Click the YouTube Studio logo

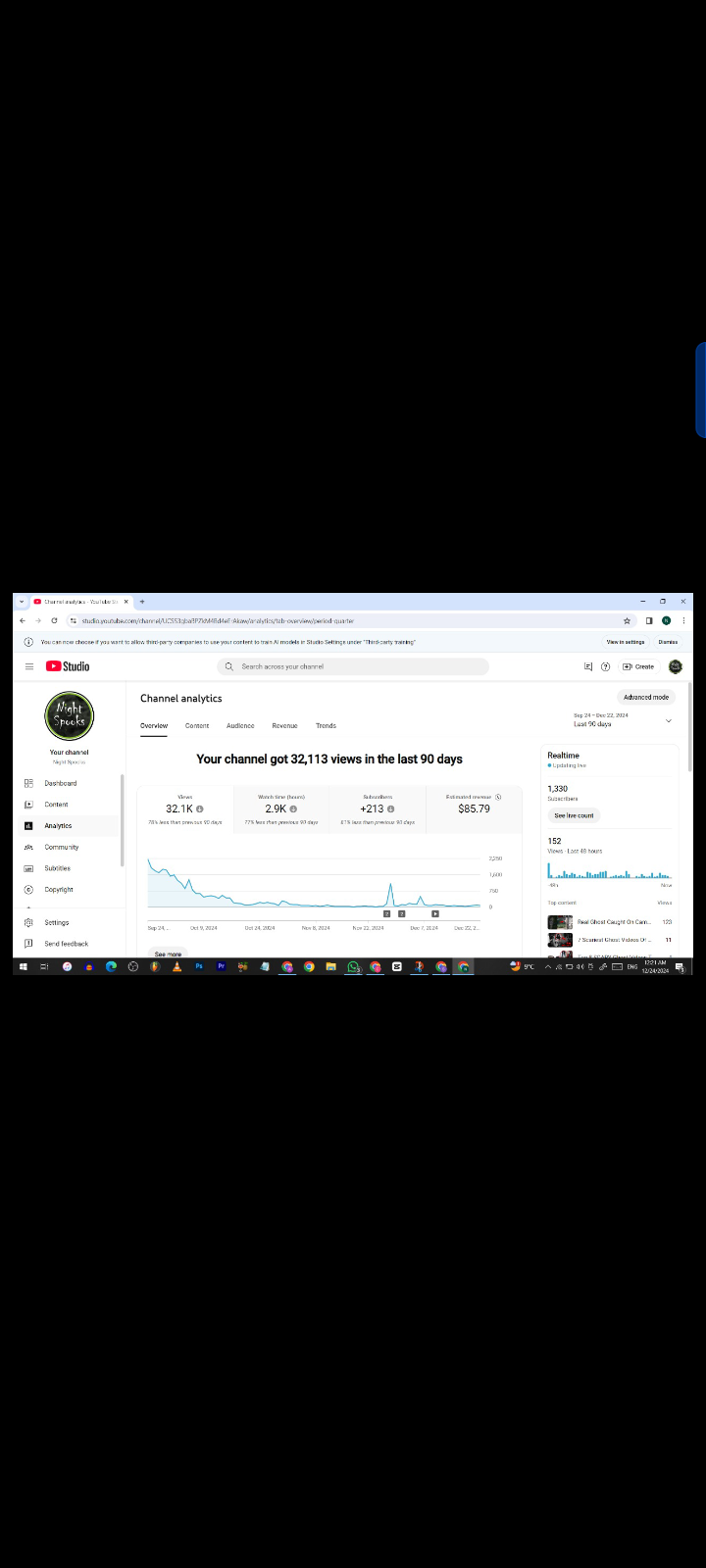click(x=68, y=666)
